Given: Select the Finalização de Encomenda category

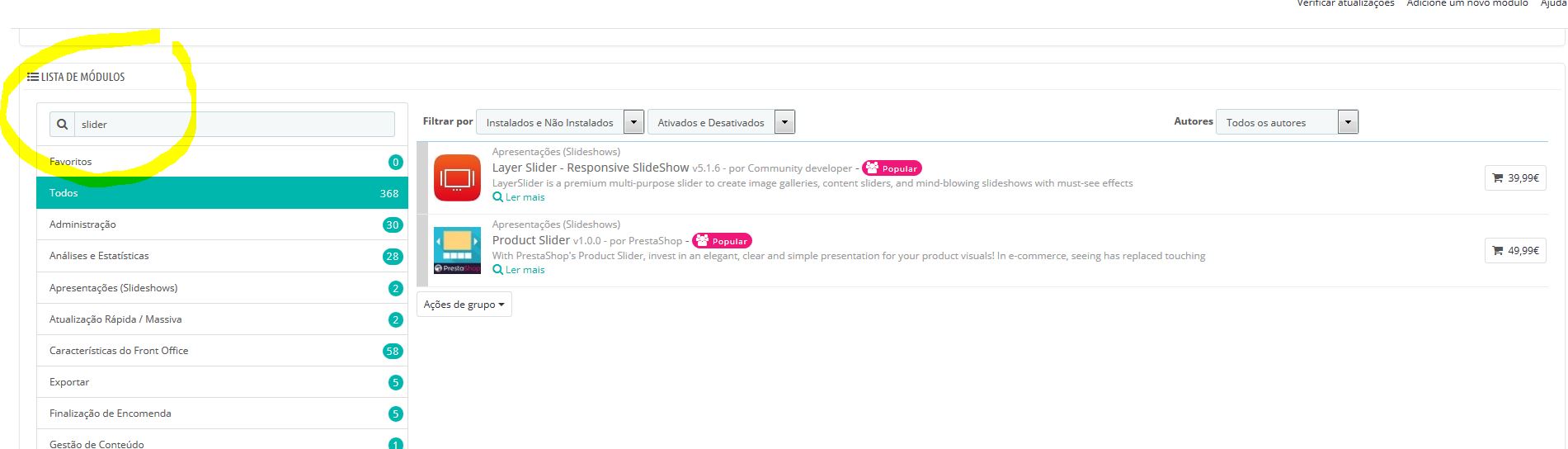Looking at the screenshot, I should (222, 414).
